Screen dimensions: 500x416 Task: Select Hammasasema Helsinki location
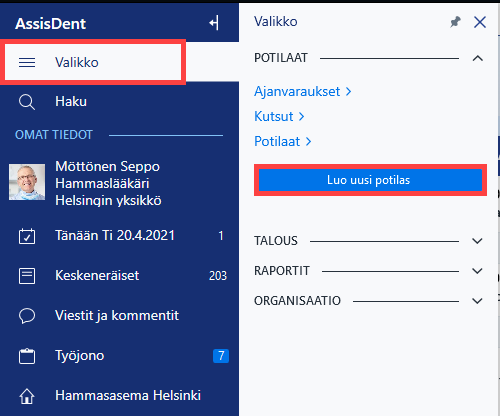click(128, 396)
